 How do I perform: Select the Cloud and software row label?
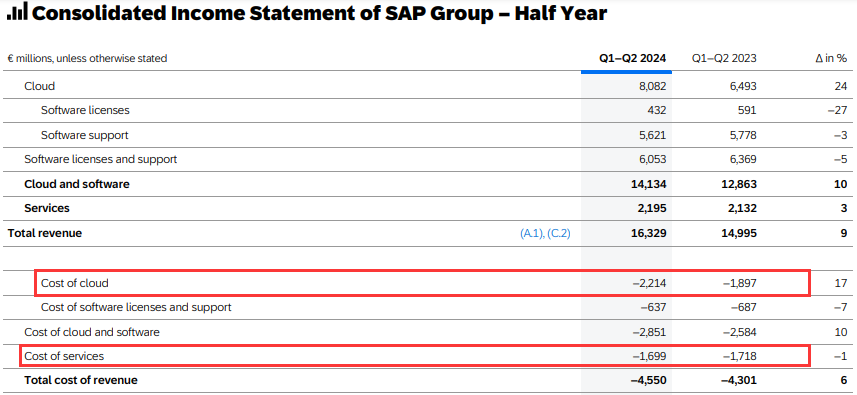click(77, 184)
